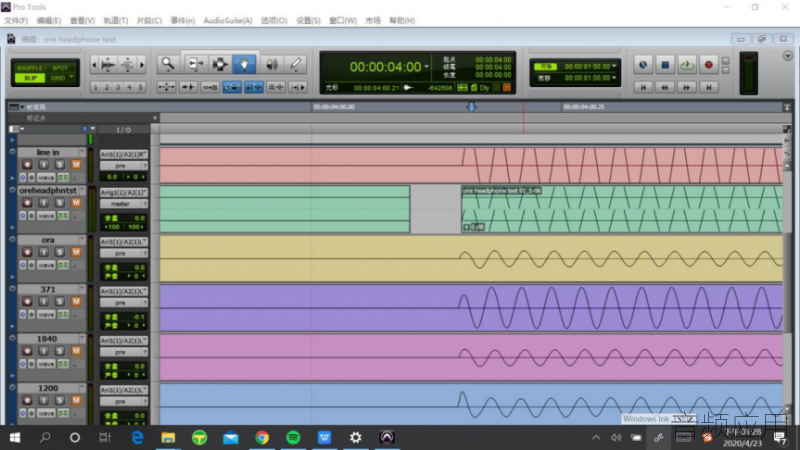Click Return to Zero button

click(643, 88)
